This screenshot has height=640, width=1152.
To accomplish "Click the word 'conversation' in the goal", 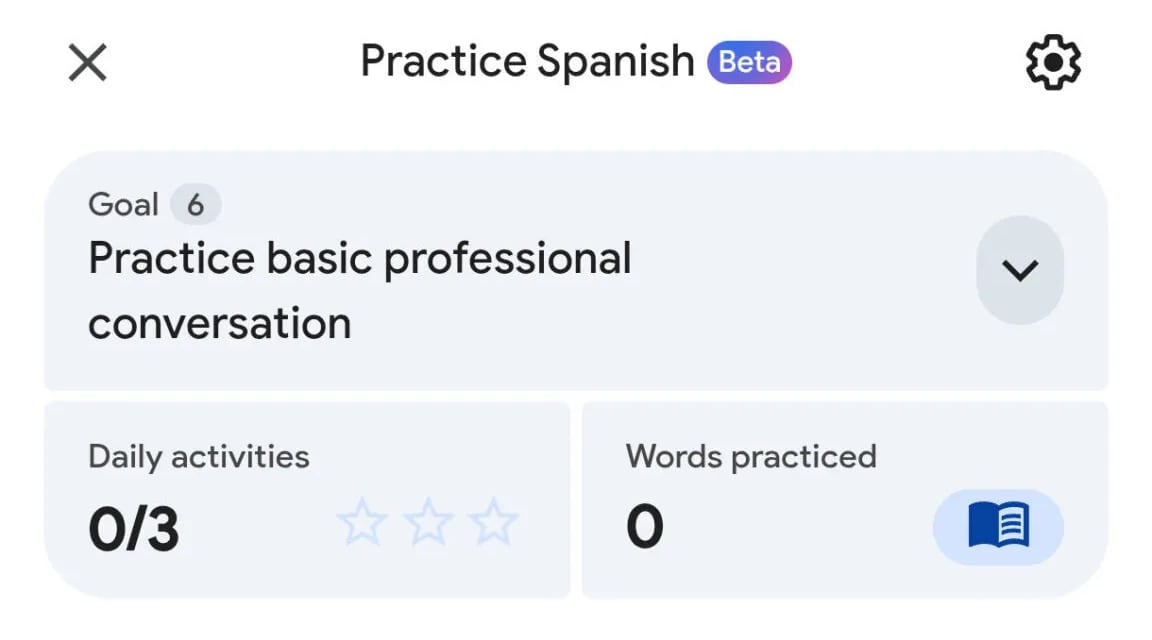I will [220, 323].
